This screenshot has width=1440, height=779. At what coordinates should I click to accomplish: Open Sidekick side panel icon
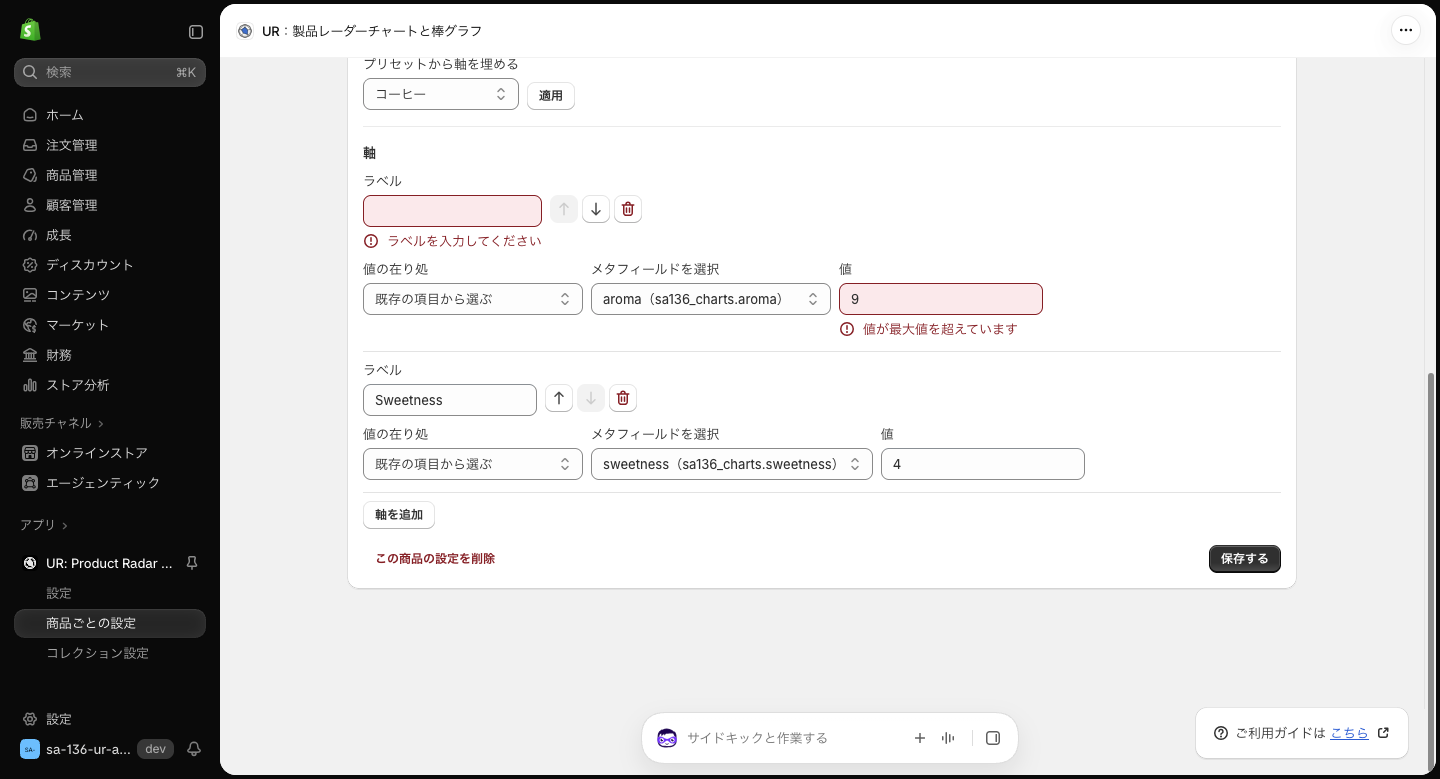click(x=993, y=738)
